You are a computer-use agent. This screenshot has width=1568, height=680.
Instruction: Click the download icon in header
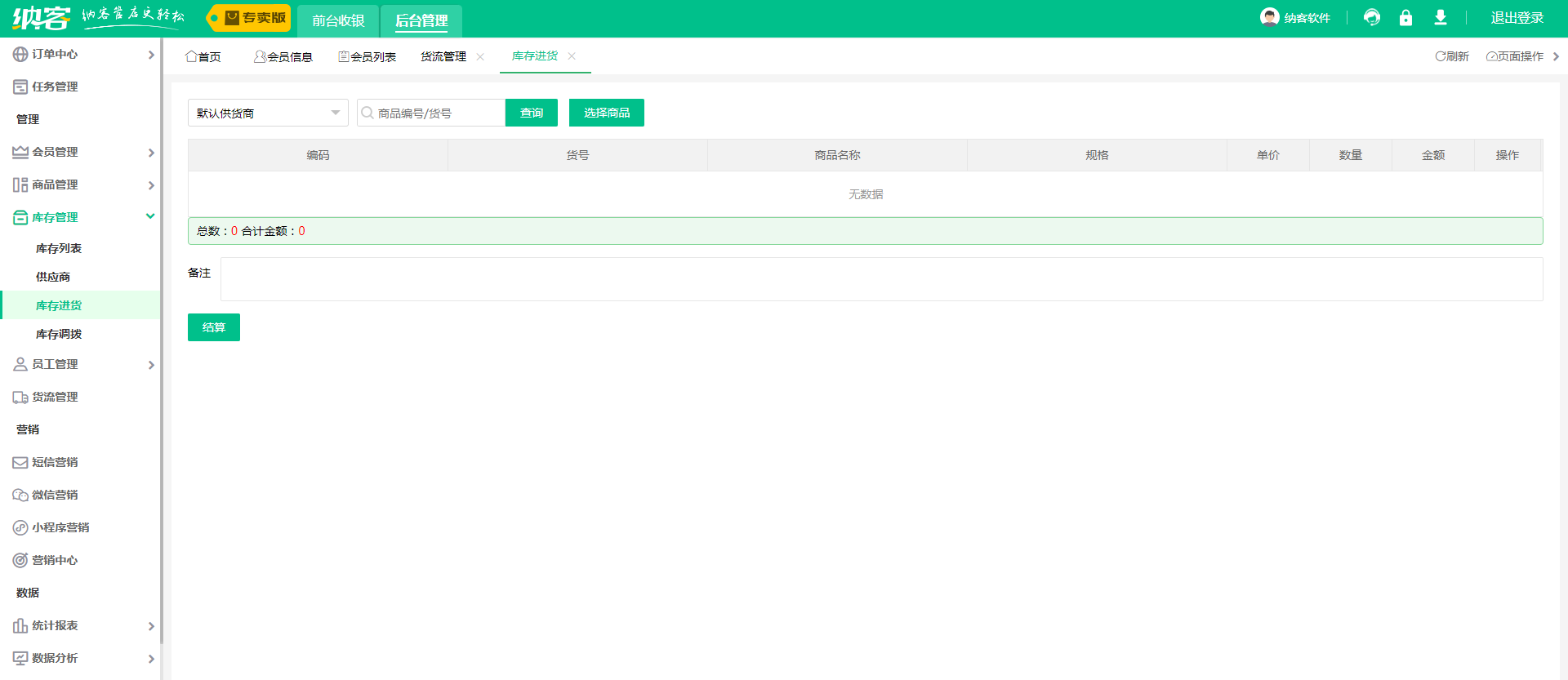click(x=1441, y=18)
